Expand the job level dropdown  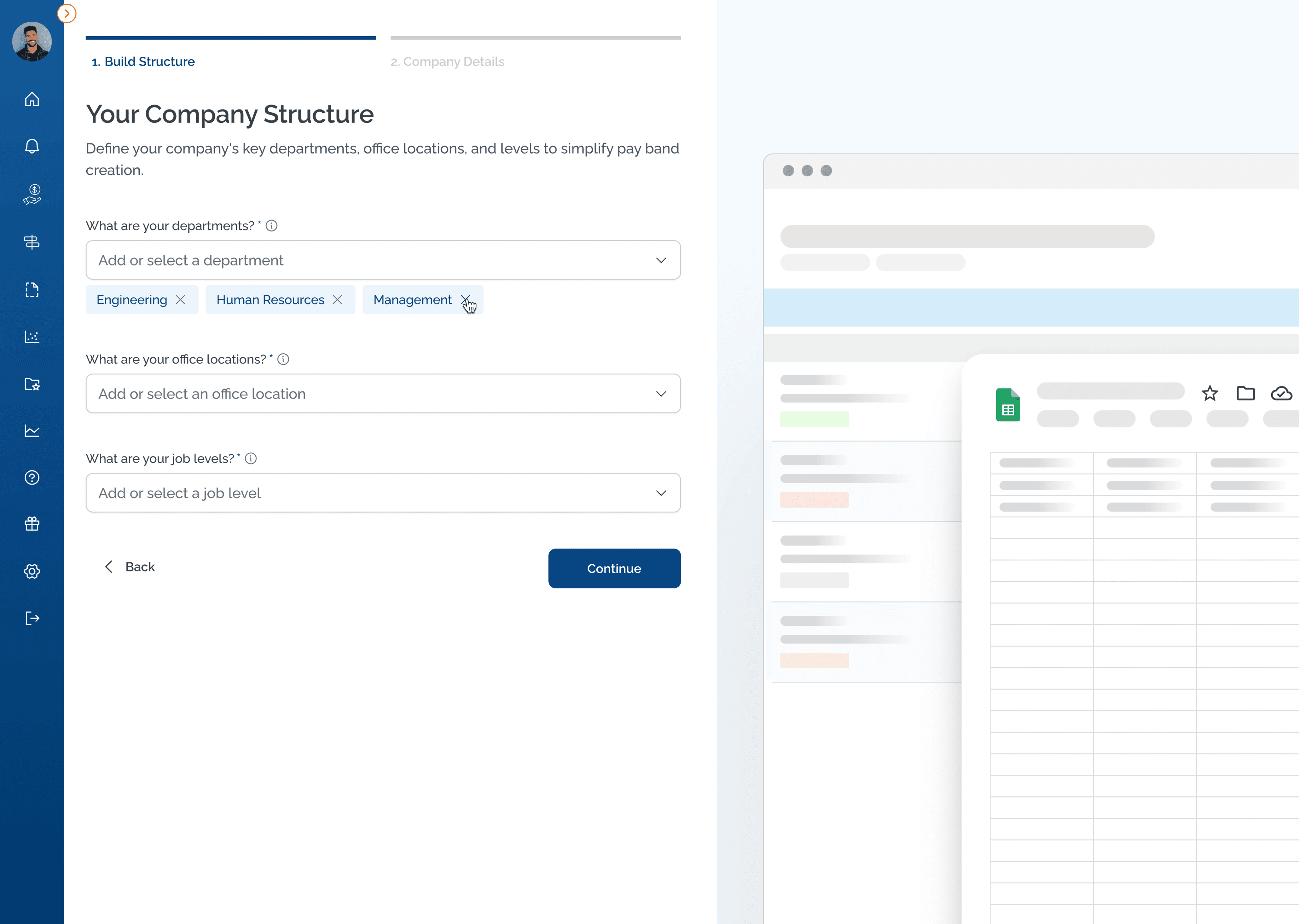point(660,493)
